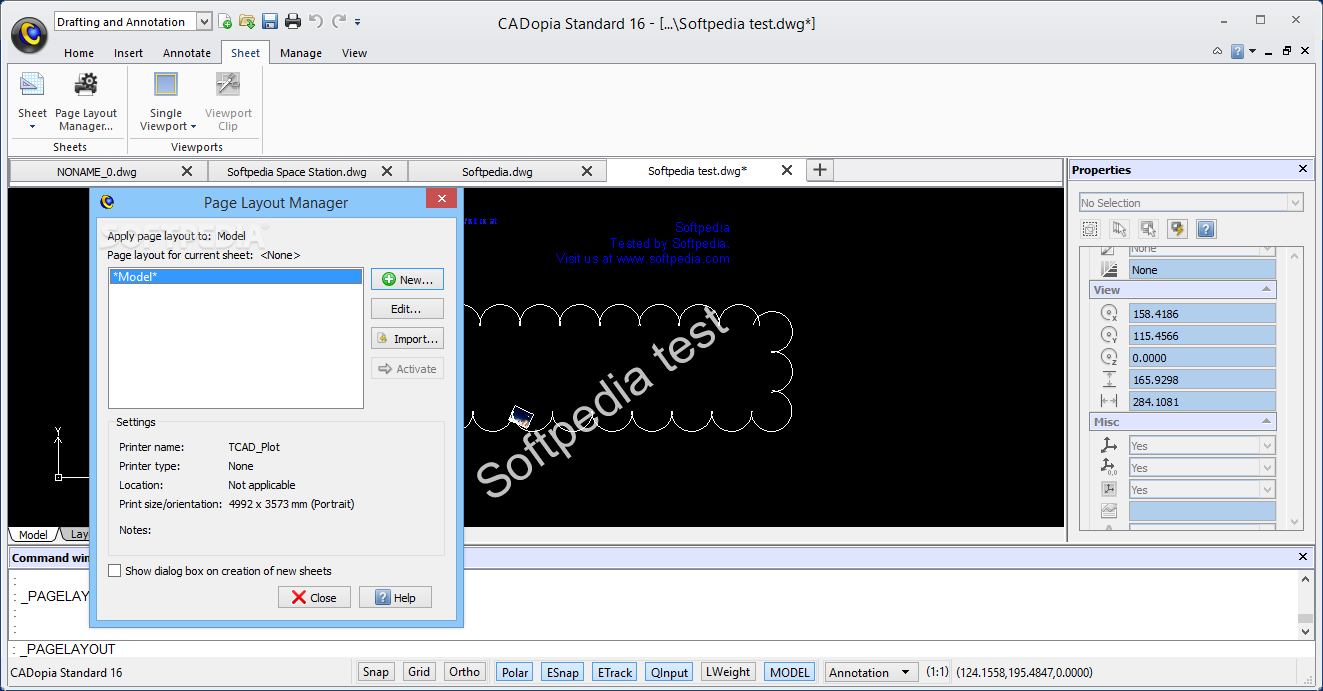
Task: Click the Open folder icon in quick access toolbar
Action: tap(247, 21)
